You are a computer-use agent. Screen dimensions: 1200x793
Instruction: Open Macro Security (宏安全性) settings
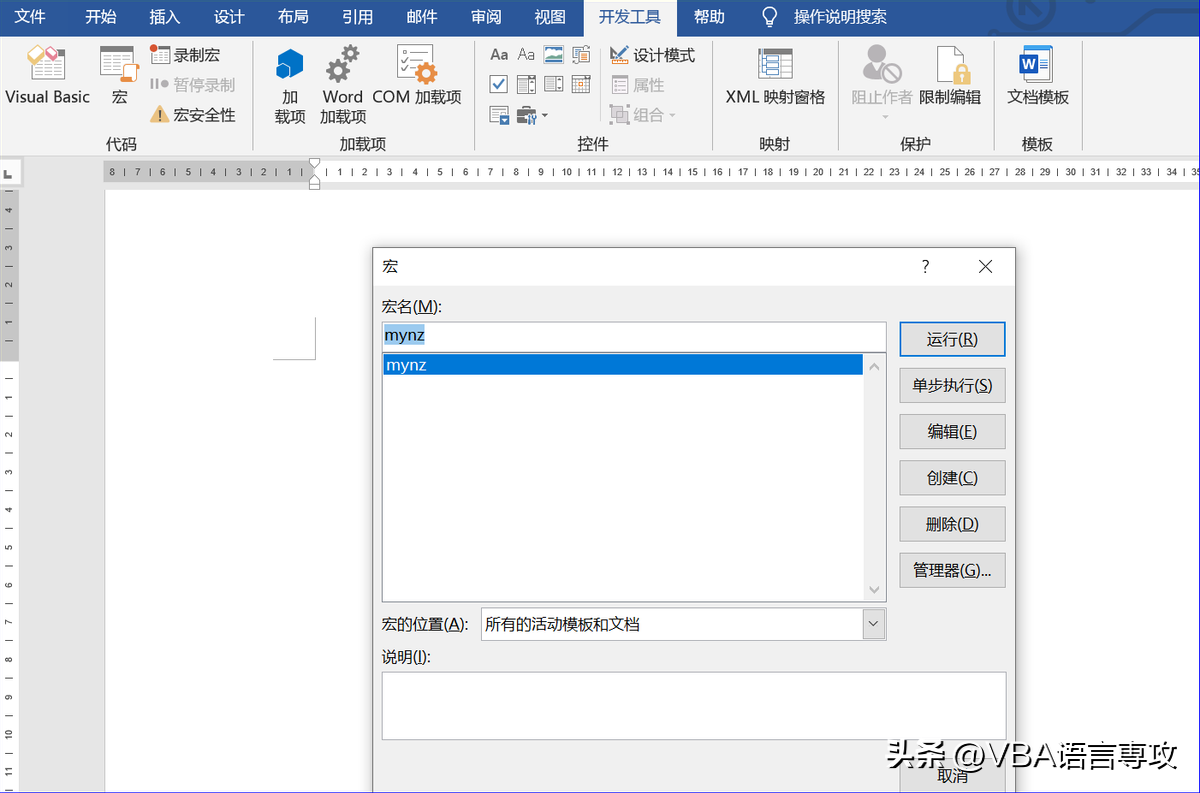[193, 115]
